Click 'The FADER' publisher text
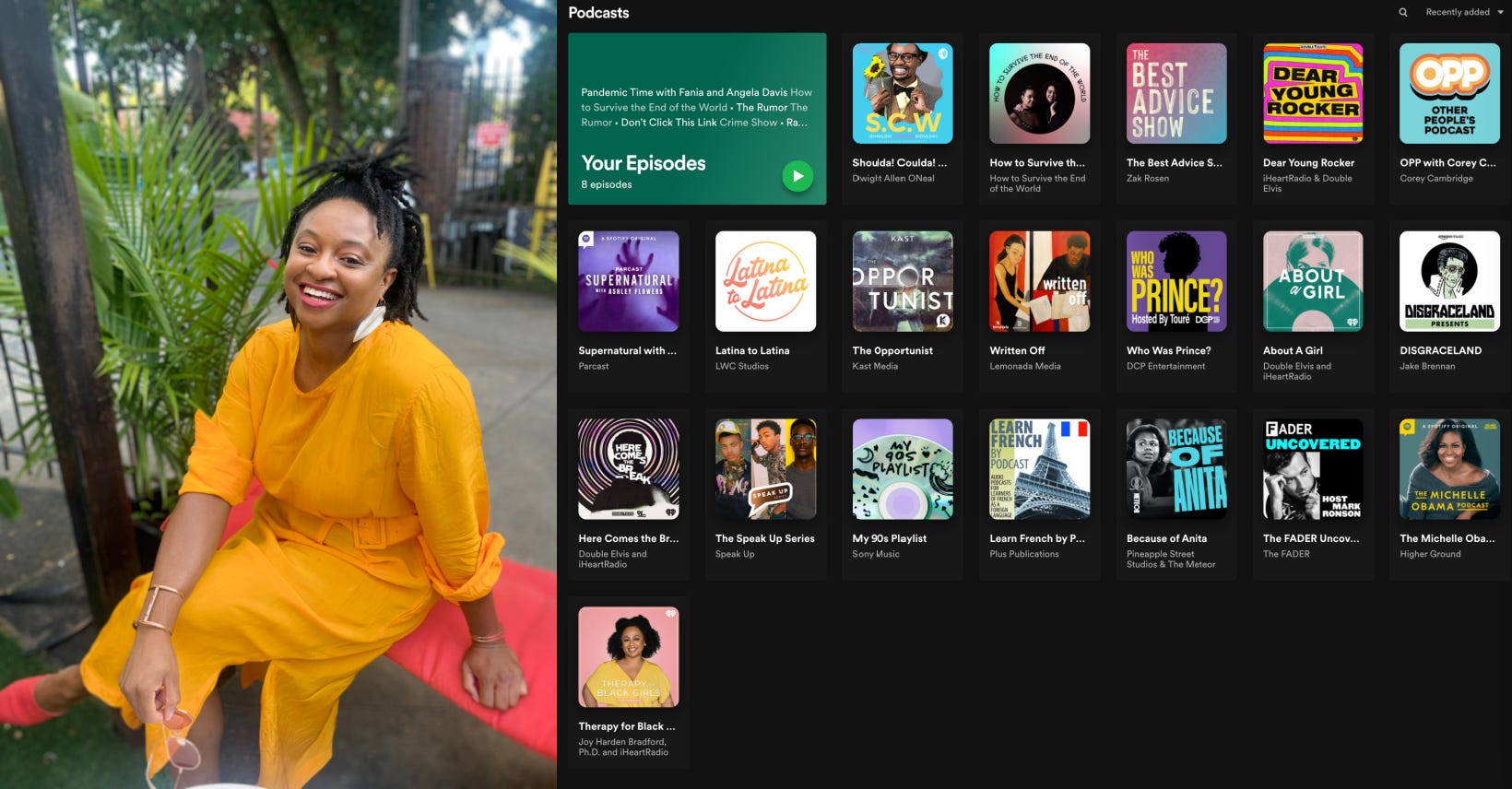This screenshot has width=1512, height=789. pos(1286,555)
